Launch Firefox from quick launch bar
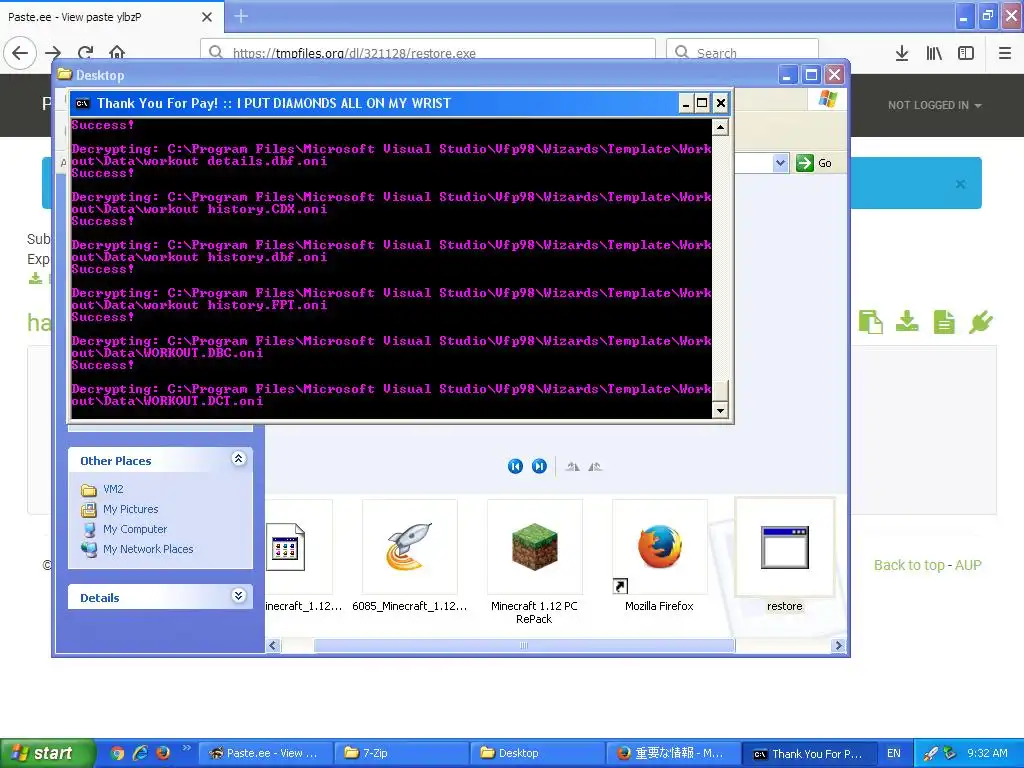The width and height of the screenshot is (1024, 768). tap(163, 753)
